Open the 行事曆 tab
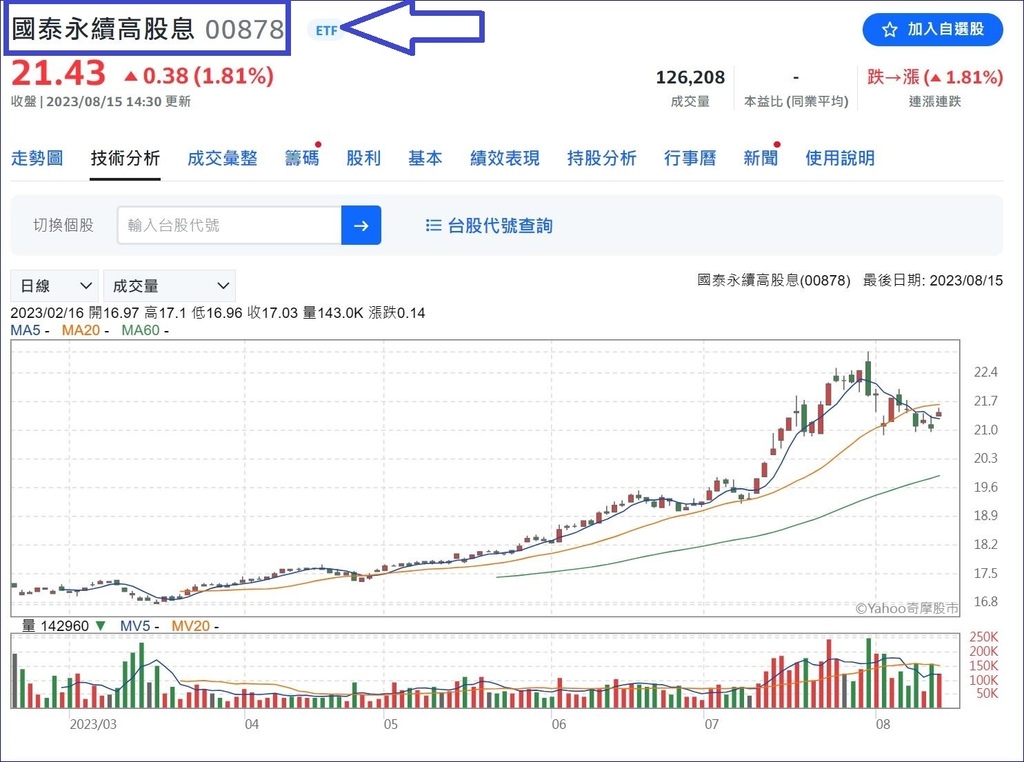 (x=690, y=158)
